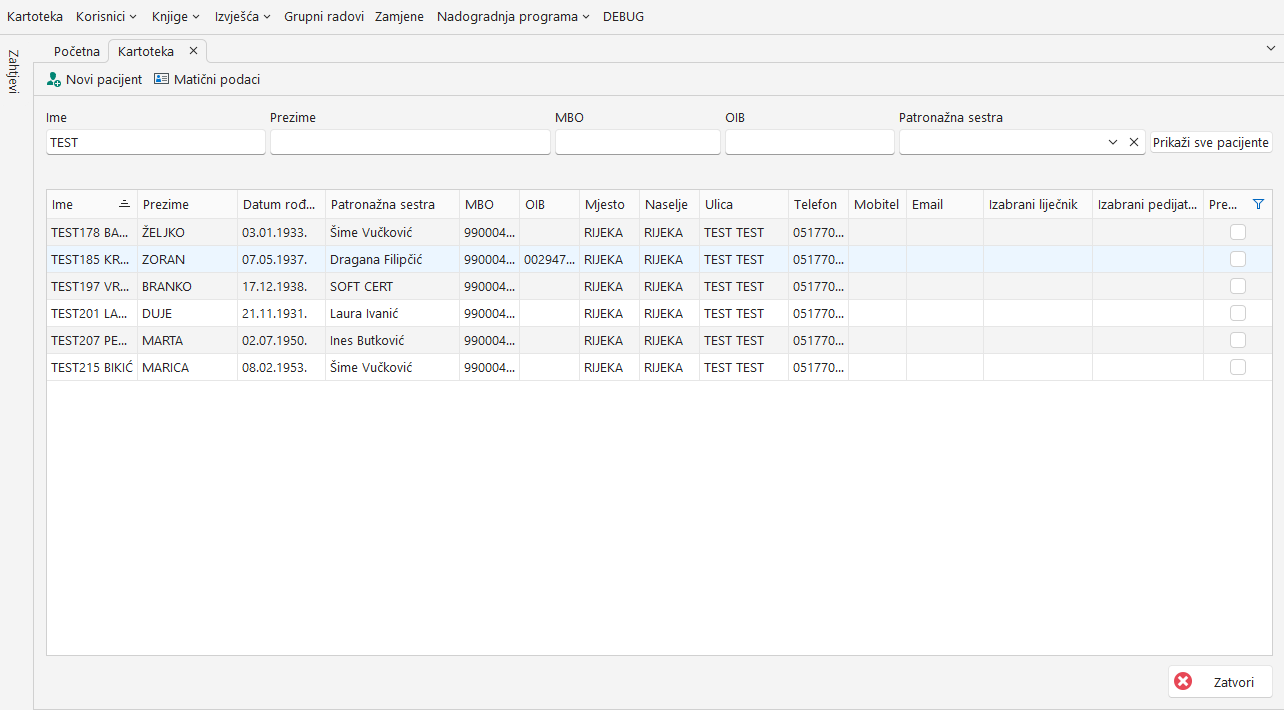The image size is (1284, 710).
Task: Click Prikaži sve pacijente button
Action: point(1211,143)
